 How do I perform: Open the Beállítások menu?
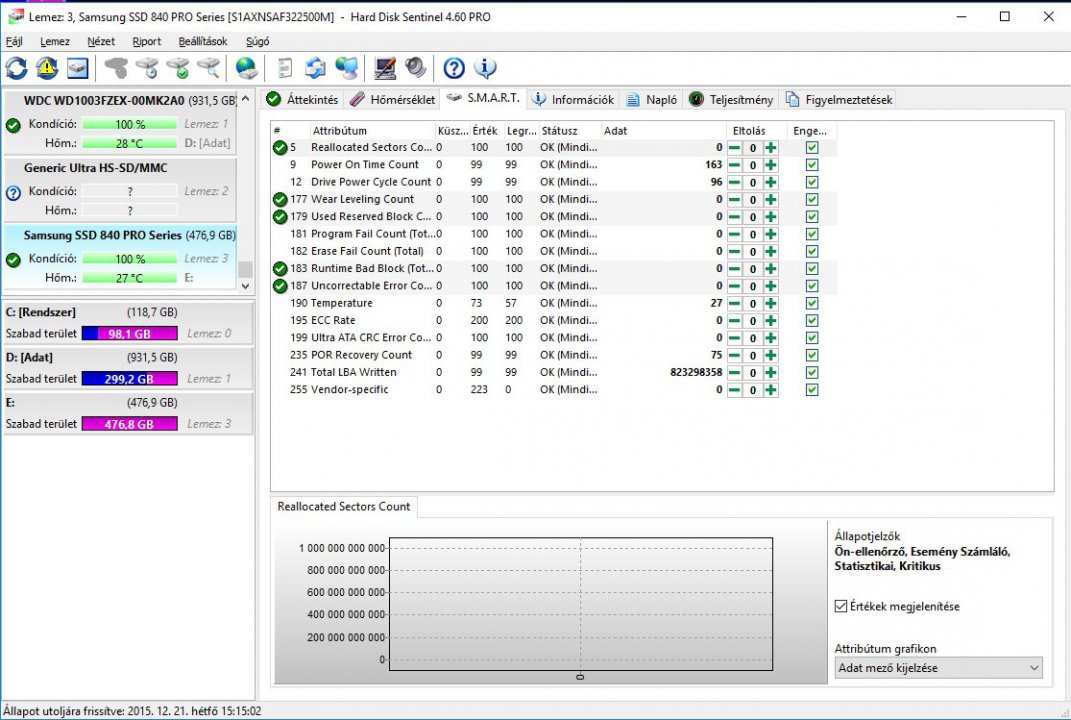coord(202,42)
